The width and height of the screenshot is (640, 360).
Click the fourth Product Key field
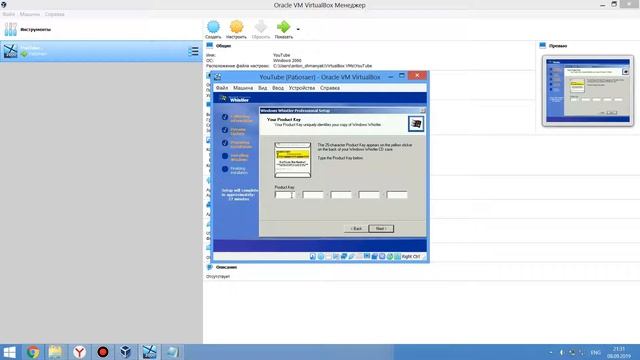click(x=369, y=195)
